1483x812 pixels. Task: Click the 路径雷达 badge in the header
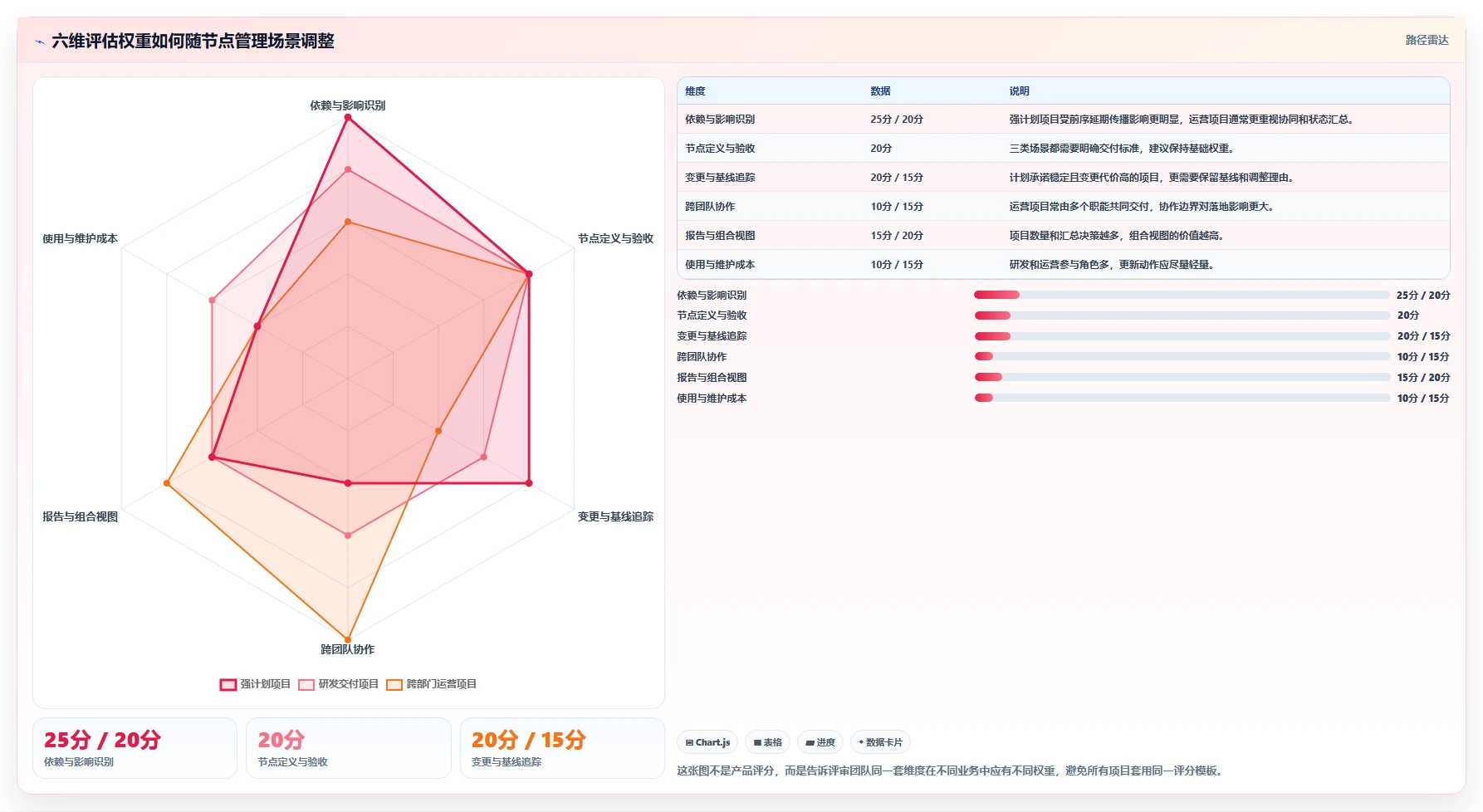click(x=1427, y=40)
